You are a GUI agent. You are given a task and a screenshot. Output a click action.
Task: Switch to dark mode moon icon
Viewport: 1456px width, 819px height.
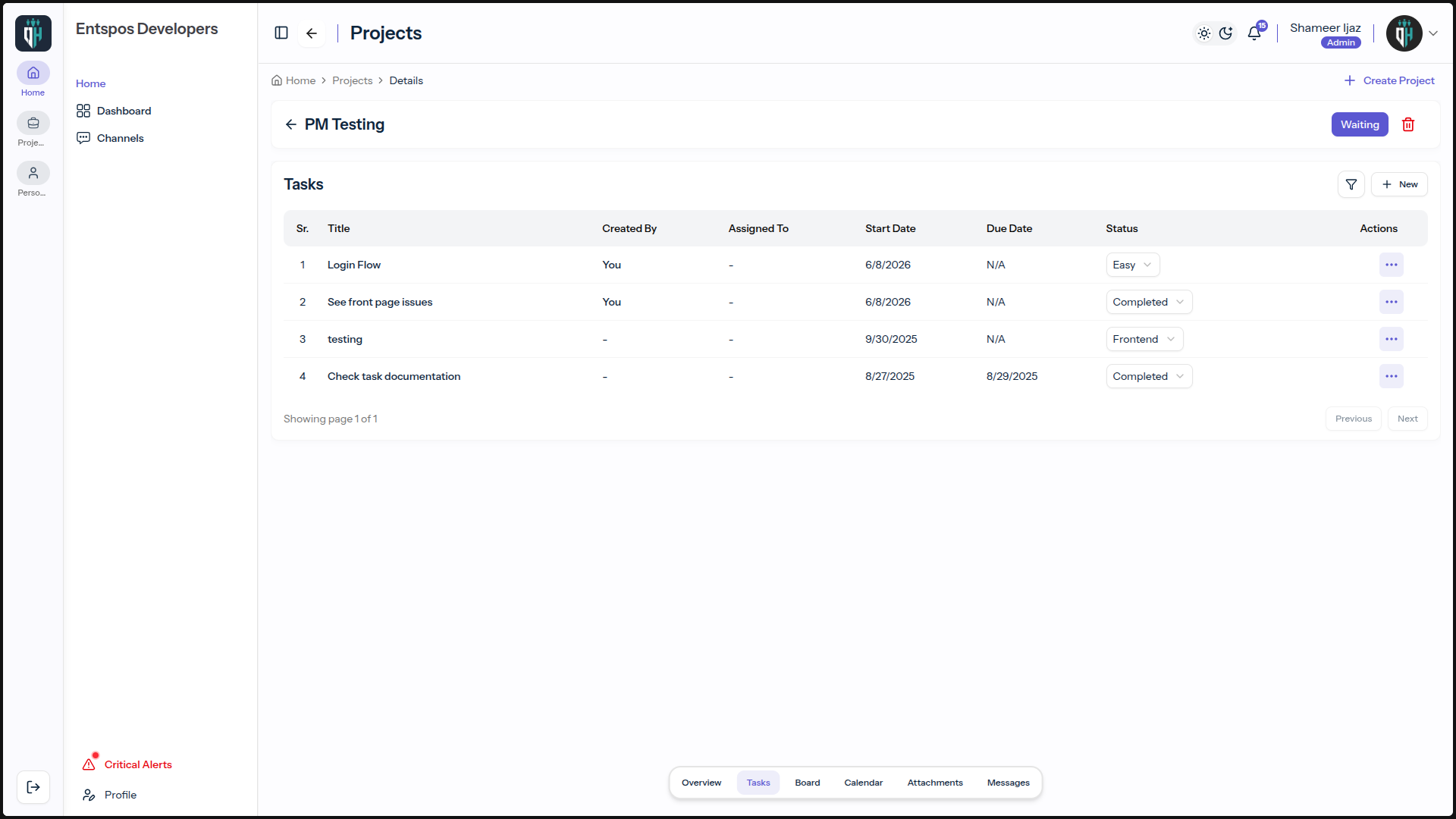(x=1225, y=33)
